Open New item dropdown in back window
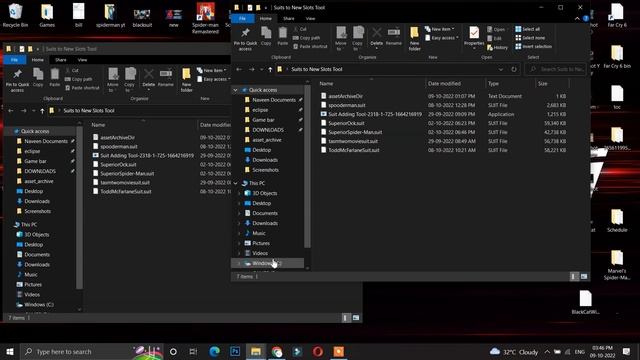This screenshot has width=640, height=360. (211, 71)
